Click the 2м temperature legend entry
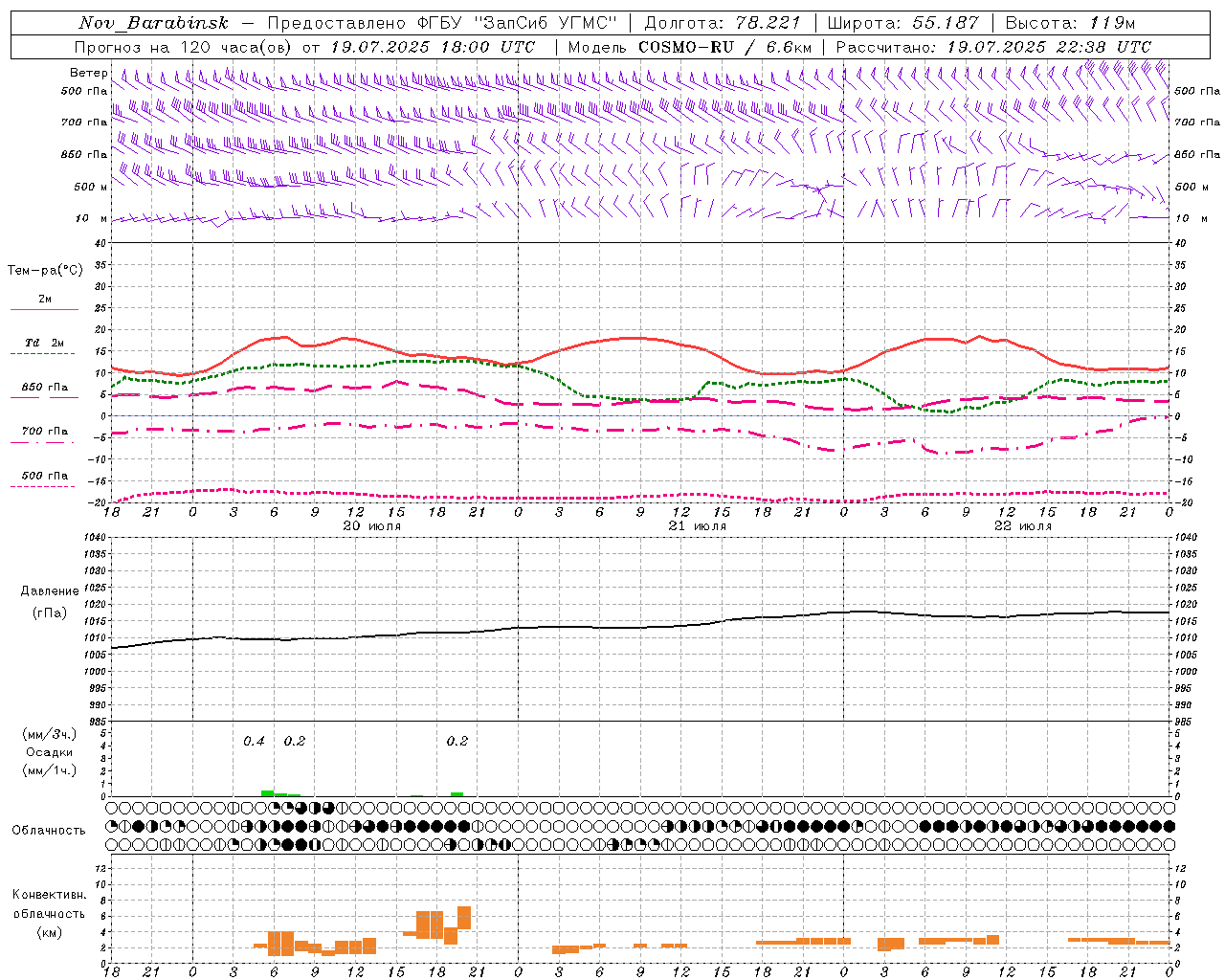The image size is (1225, 980). point(45,300)
